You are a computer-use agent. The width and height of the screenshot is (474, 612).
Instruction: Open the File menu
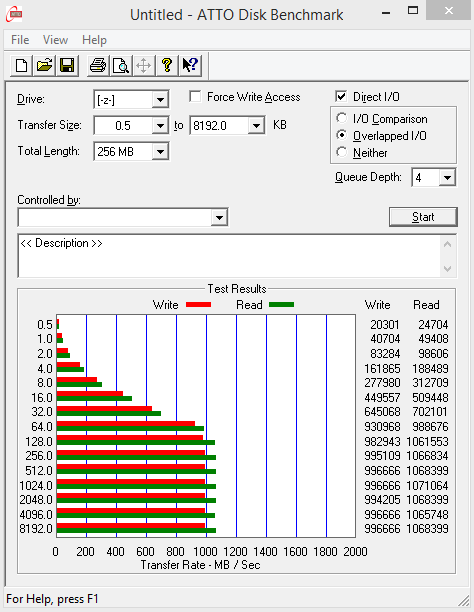(20, 40)
